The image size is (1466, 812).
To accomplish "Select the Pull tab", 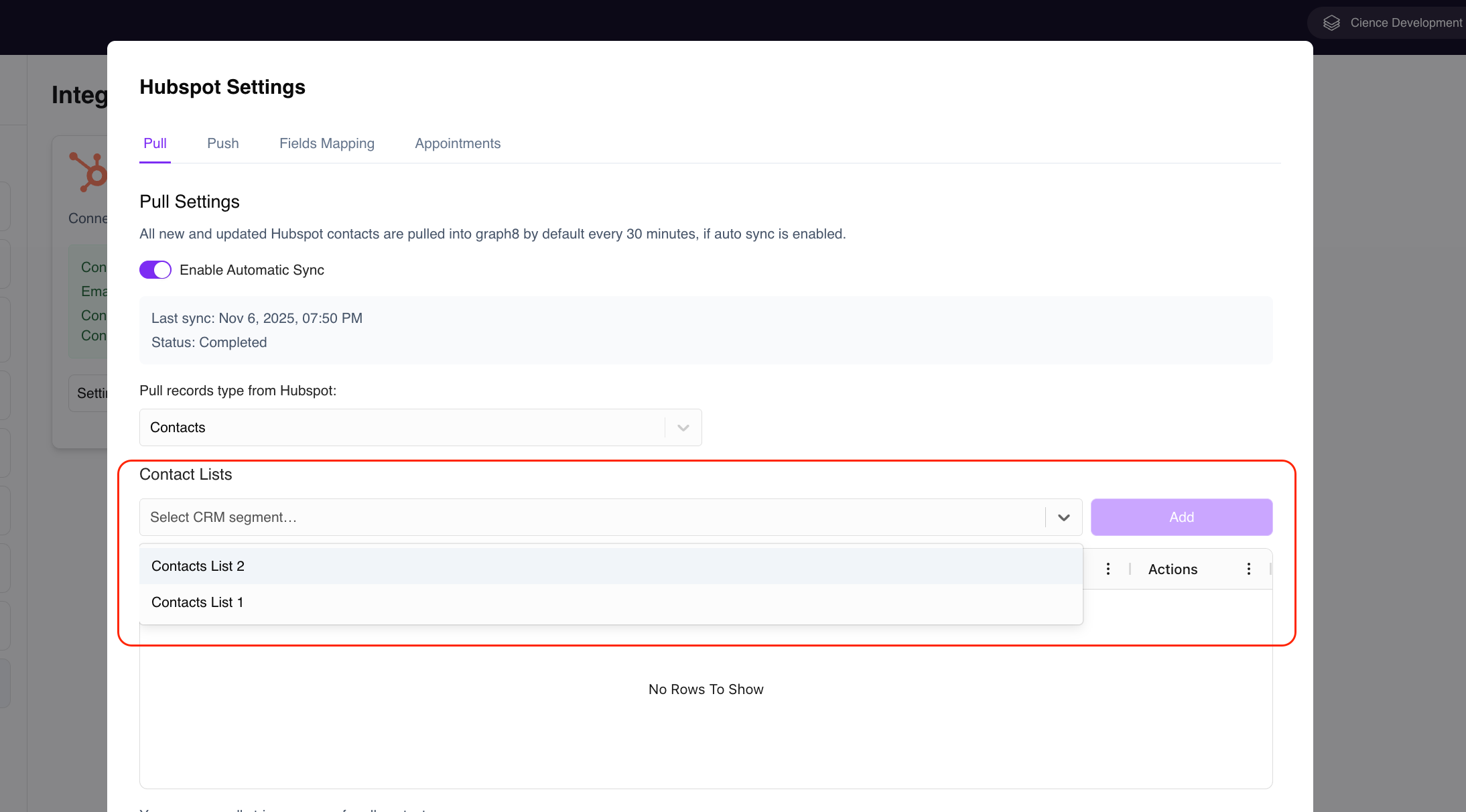I will pyautogui.click(x=155, y=143).
